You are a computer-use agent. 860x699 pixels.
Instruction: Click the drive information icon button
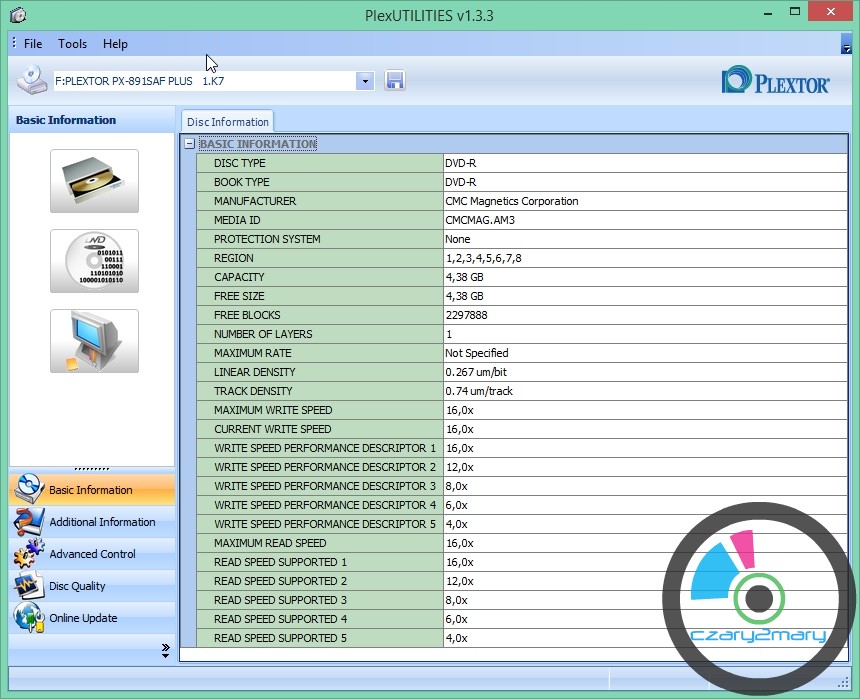tap(94, 181)
